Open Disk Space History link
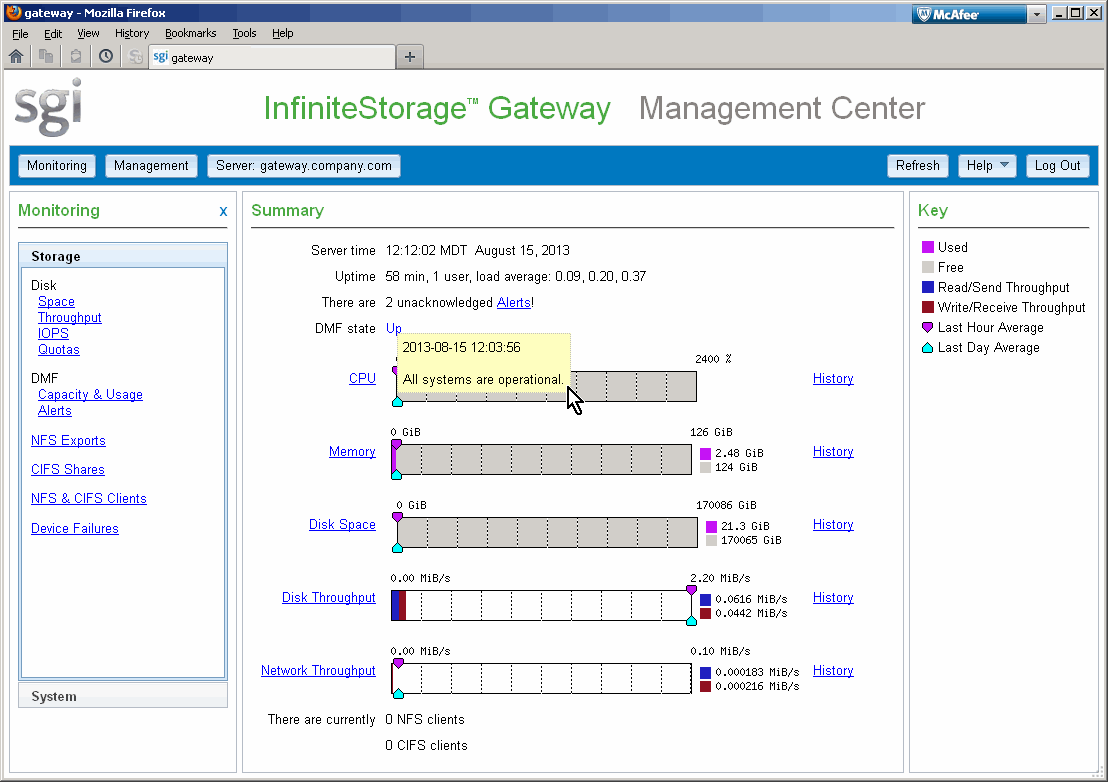 [833, 524]
